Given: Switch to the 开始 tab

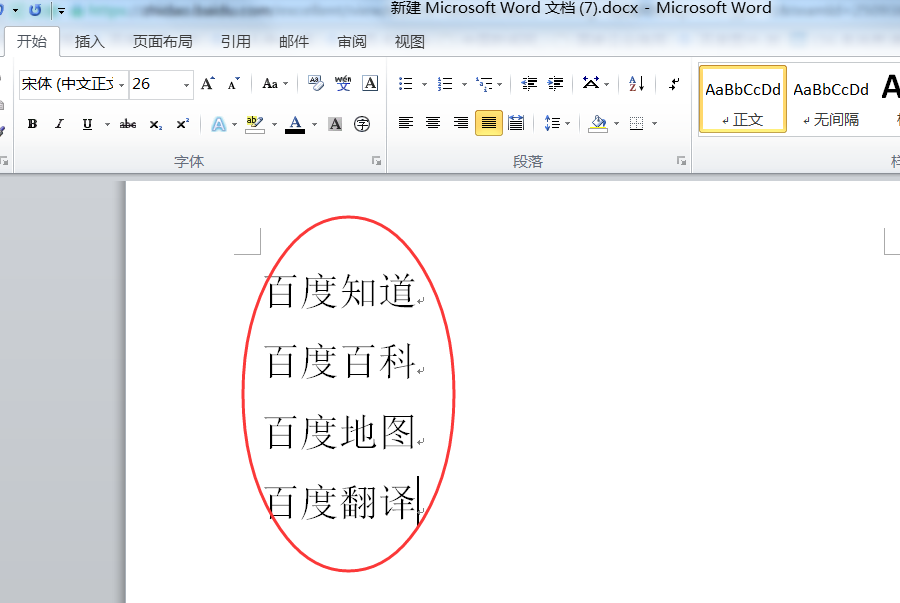Looking at the screenshot, I should click(32, 41).
